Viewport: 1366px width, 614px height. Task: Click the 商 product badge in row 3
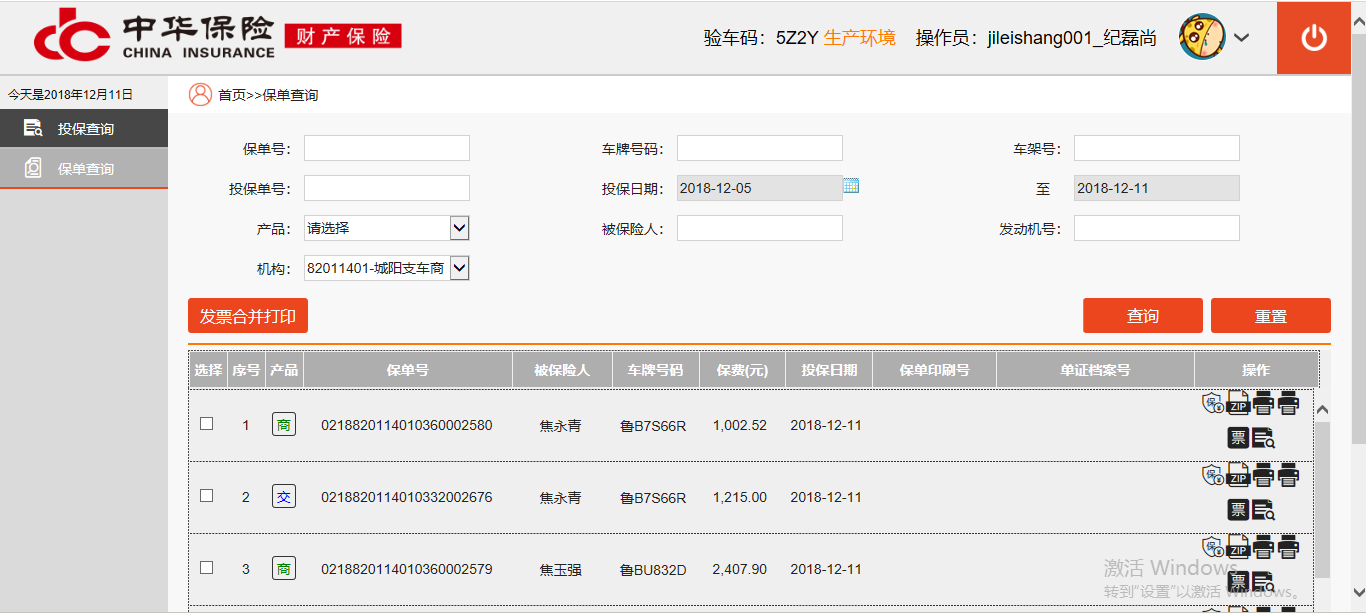click(284, 569)
